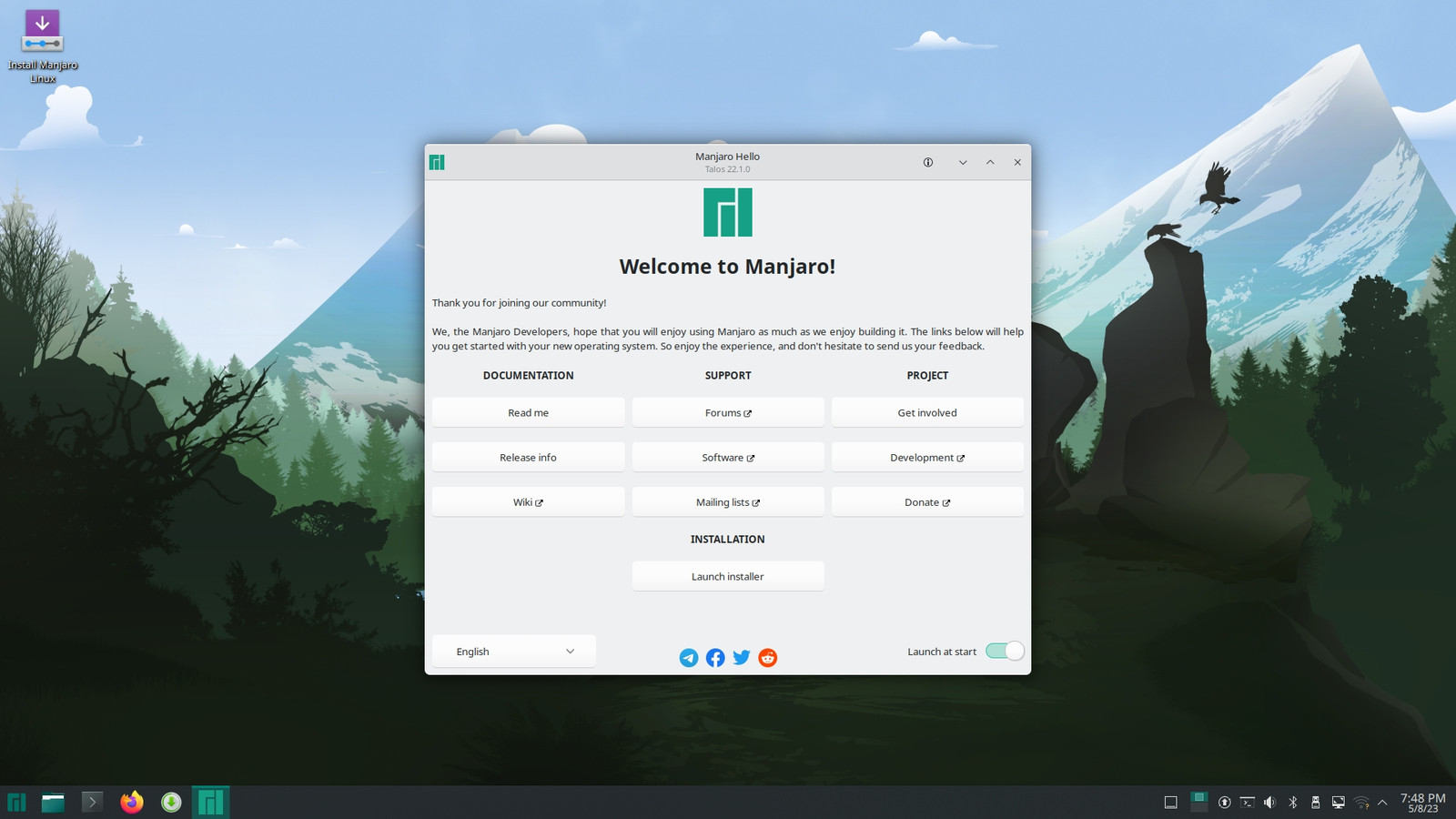Viewport: 1456px width, 819px height.
Task: Click the Facebook icon
Action: [x=715, y=658]
